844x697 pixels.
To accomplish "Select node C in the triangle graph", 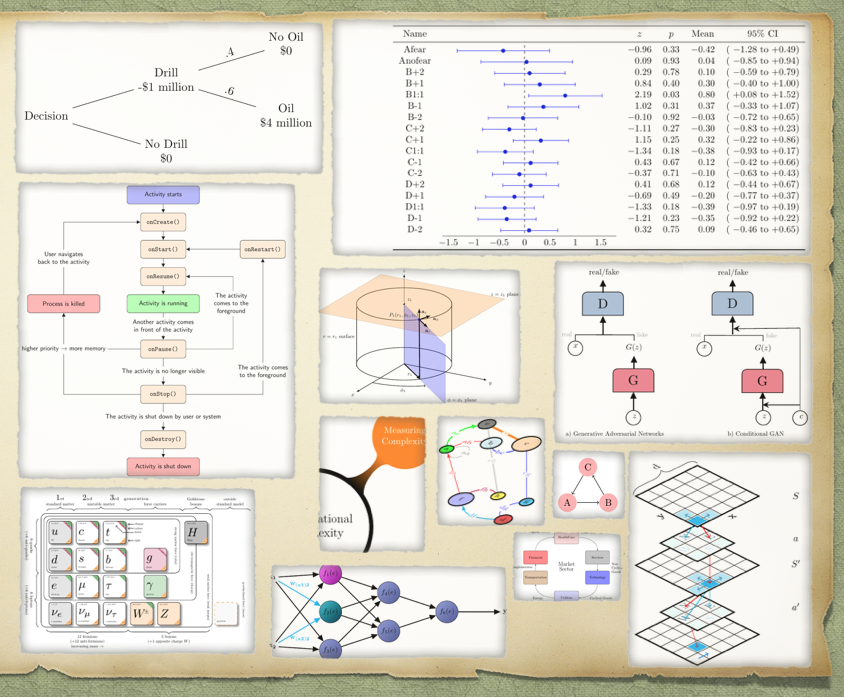I will 588,467.
